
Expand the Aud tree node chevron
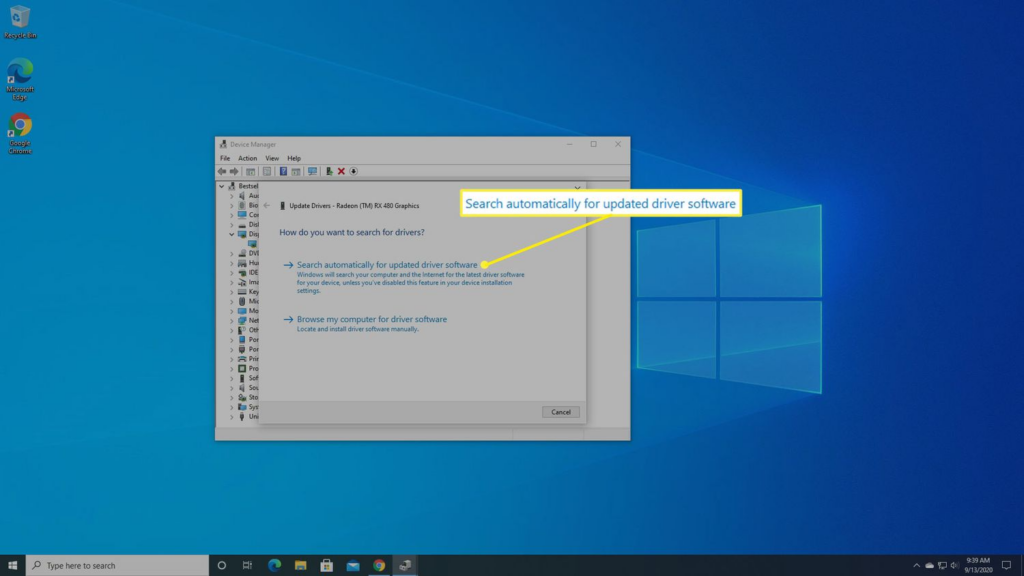(231, 196)
